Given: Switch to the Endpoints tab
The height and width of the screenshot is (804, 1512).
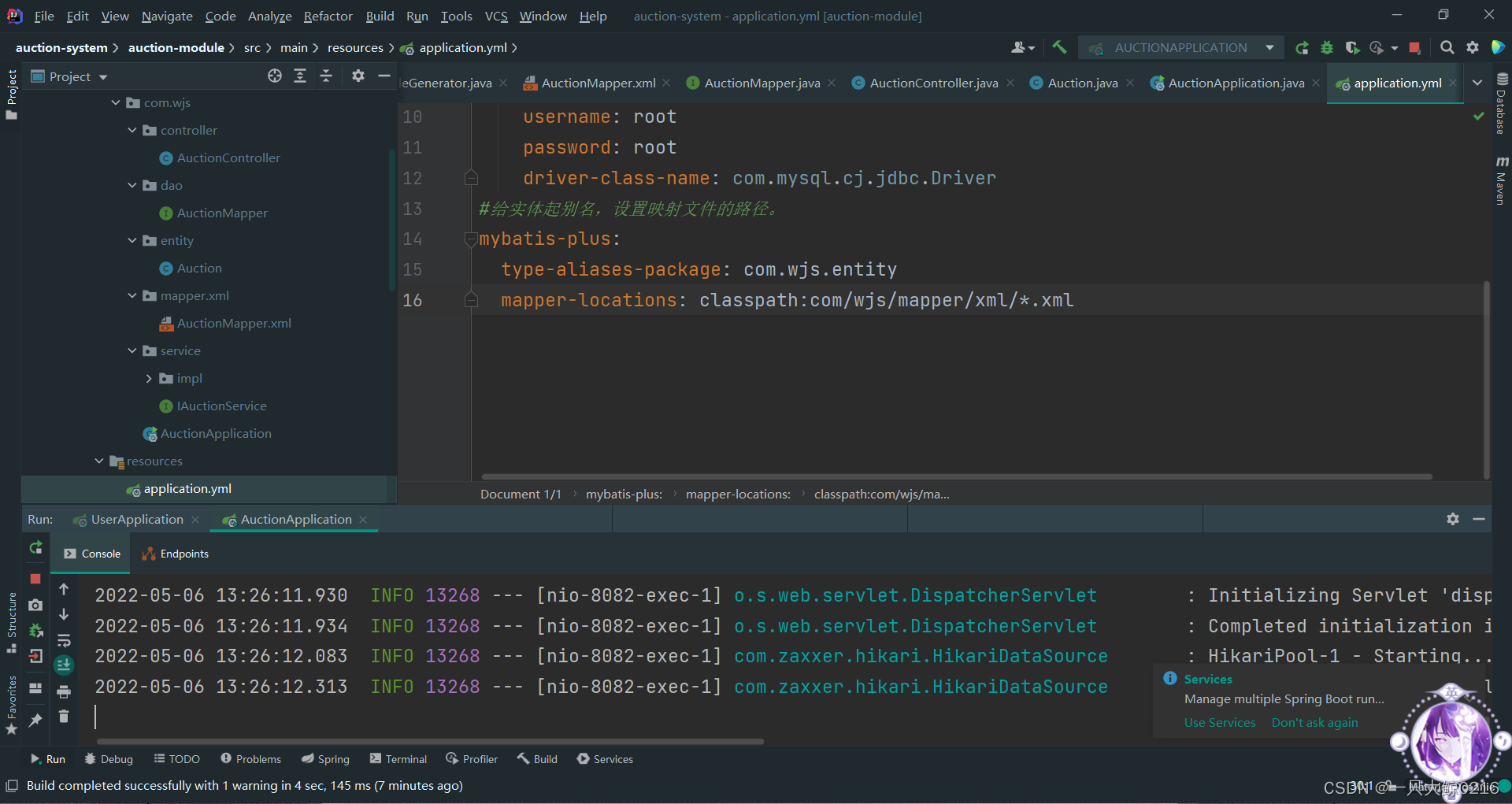Looking at the screenshot, I should [x=175, y=554].
